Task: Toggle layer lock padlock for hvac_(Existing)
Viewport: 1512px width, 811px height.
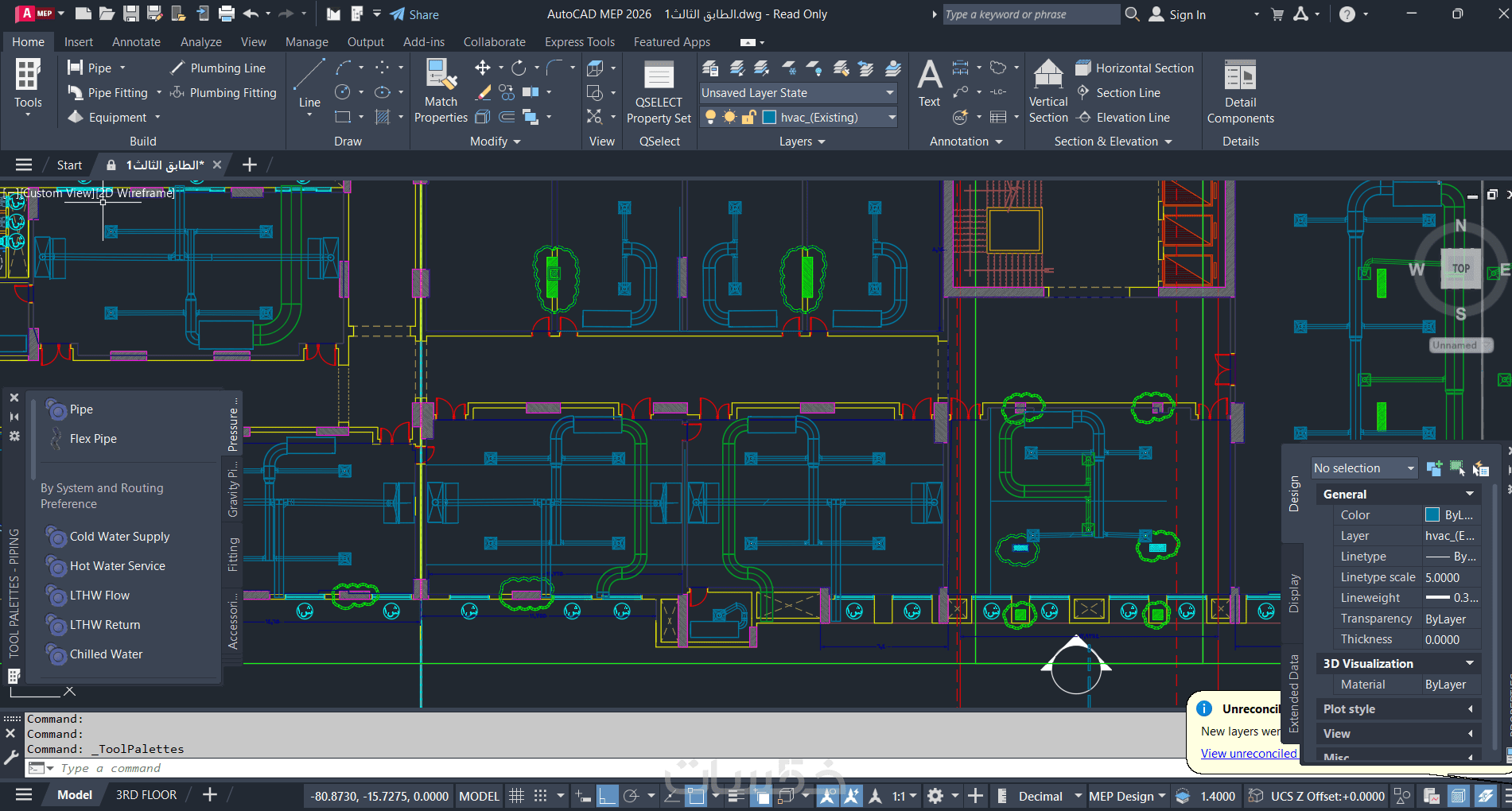Action: (748, 117)
